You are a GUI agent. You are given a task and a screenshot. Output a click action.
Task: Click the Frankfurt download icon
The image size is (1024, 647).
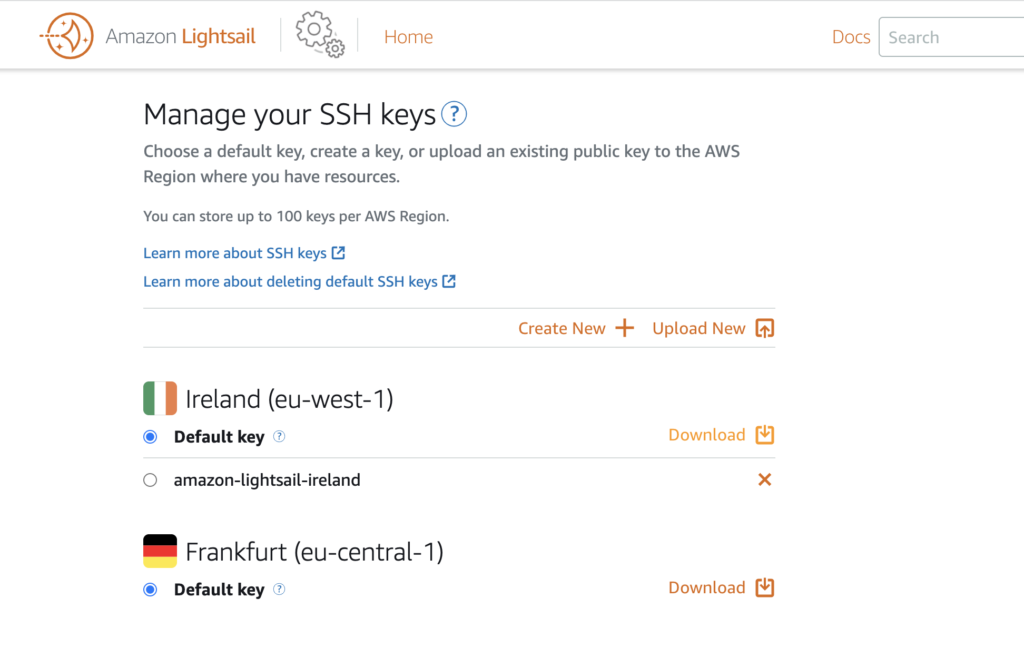coord(765,588)
